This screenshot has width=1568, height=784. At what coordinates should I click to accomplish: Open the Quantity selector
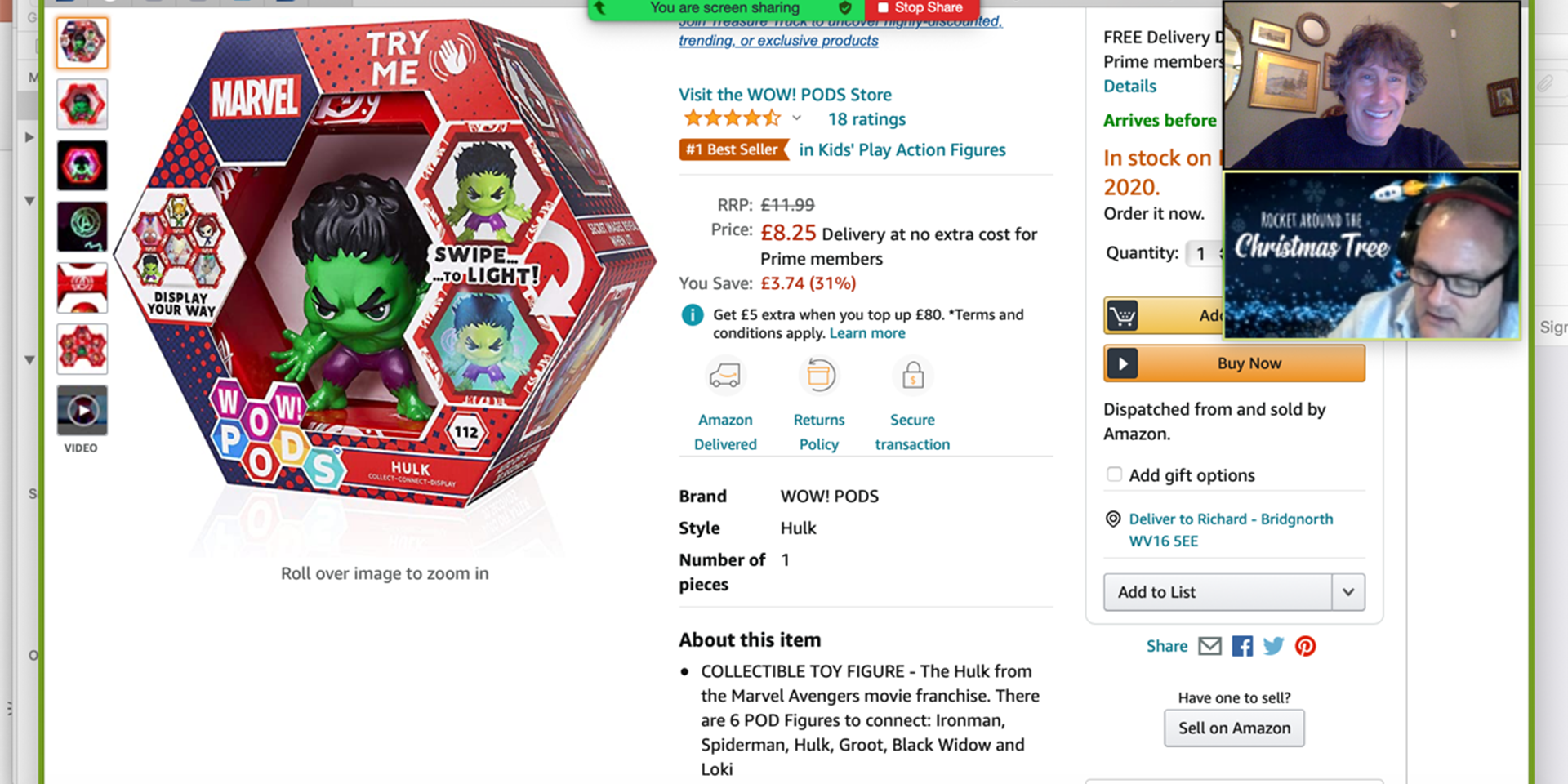tap(1205, 253)
